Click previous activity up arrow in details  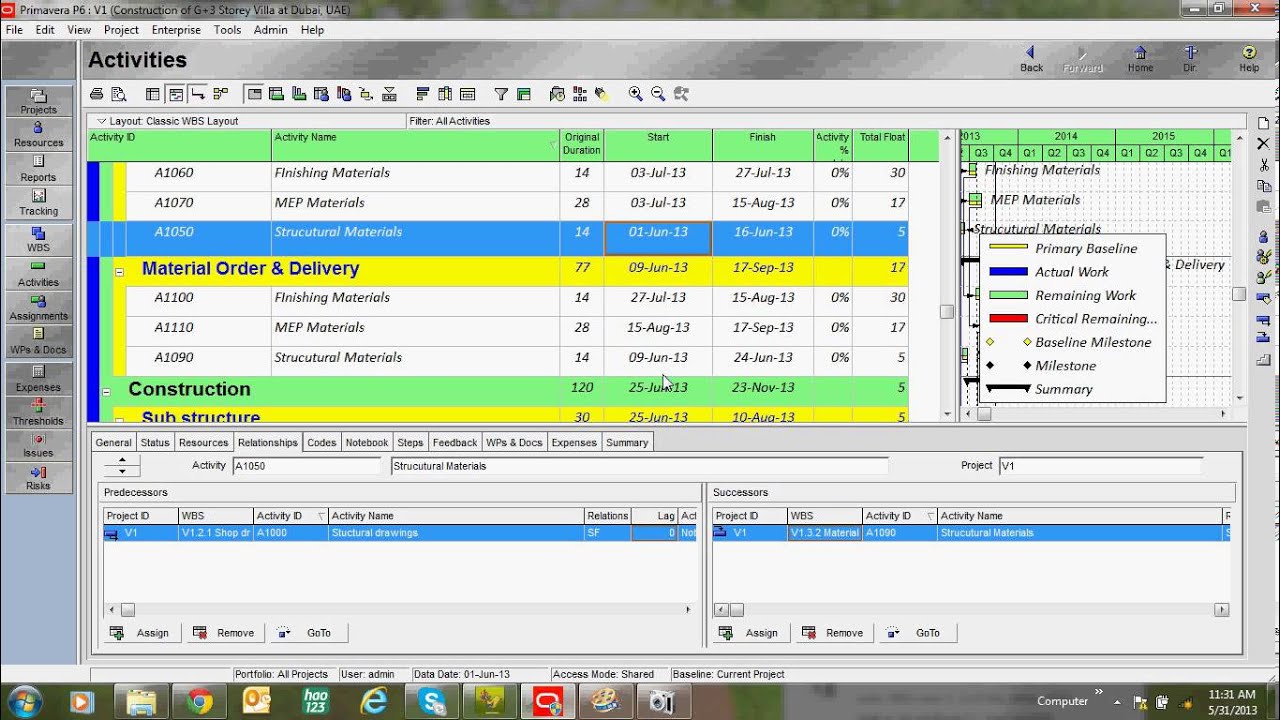(122, 460)
